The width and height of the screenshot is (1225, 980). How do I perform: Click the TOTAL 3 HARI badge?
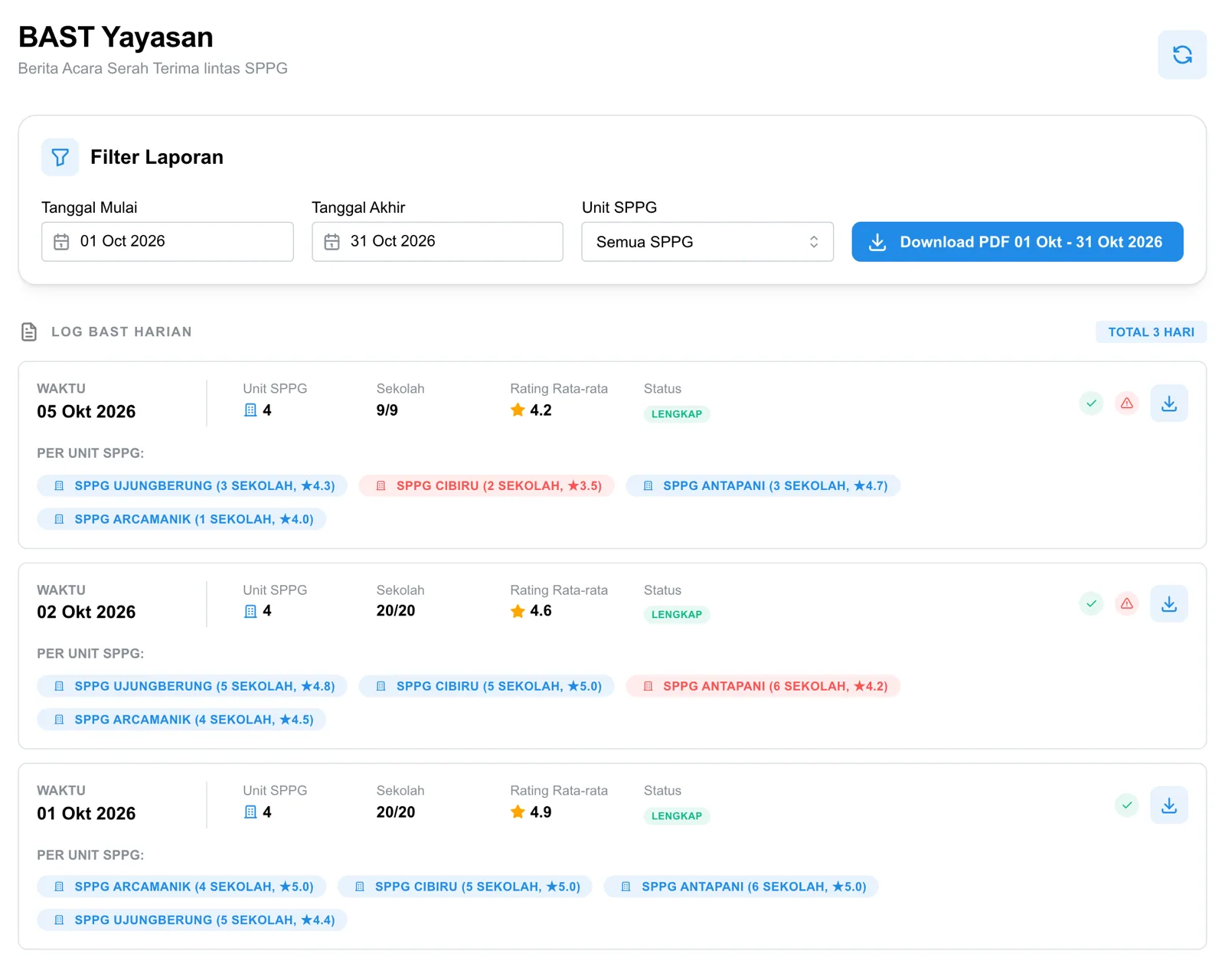(x=1151, y=332)
